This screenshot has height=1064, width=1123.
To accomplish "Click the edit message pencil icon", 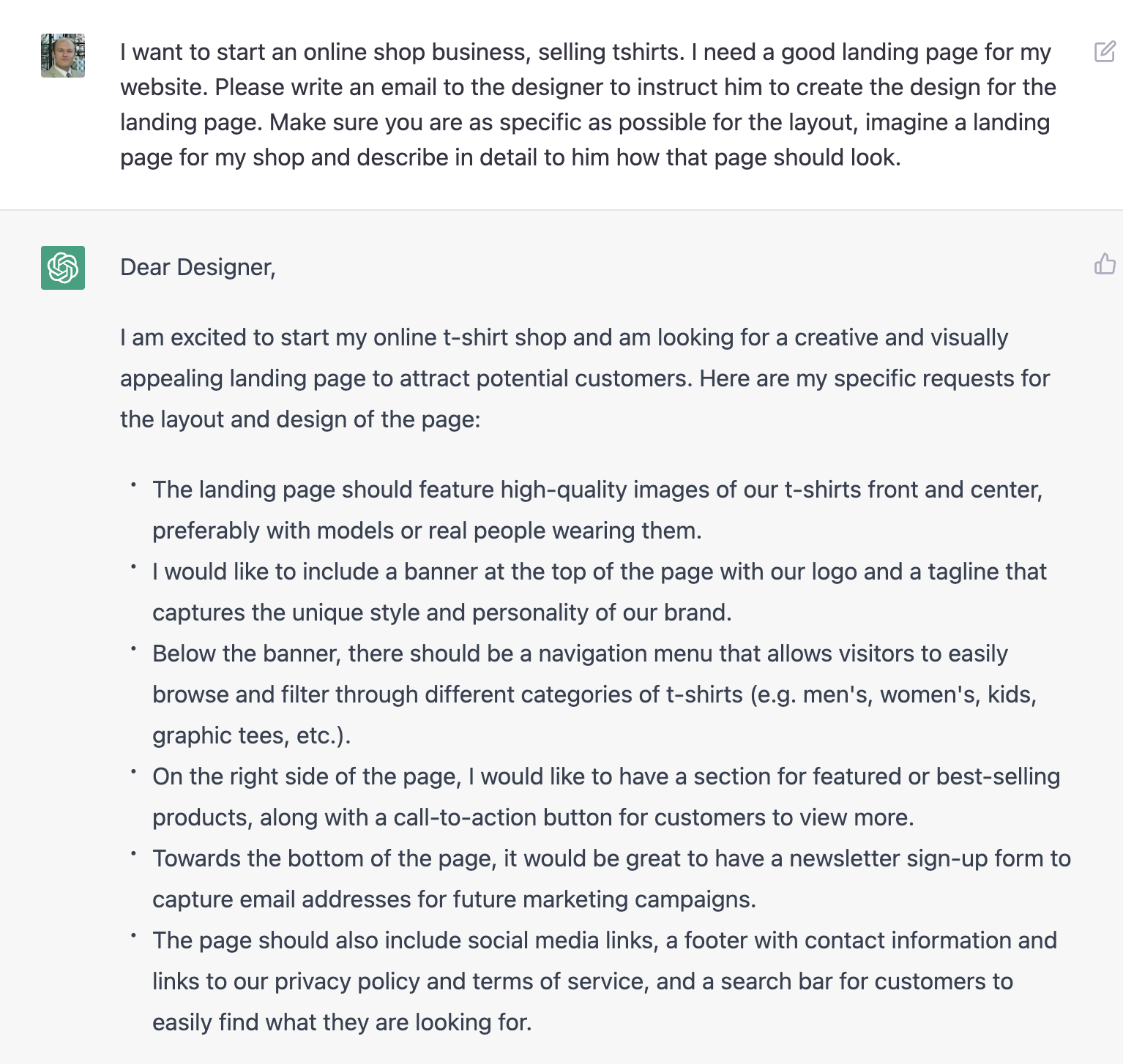I will (x=1105, y=52).
